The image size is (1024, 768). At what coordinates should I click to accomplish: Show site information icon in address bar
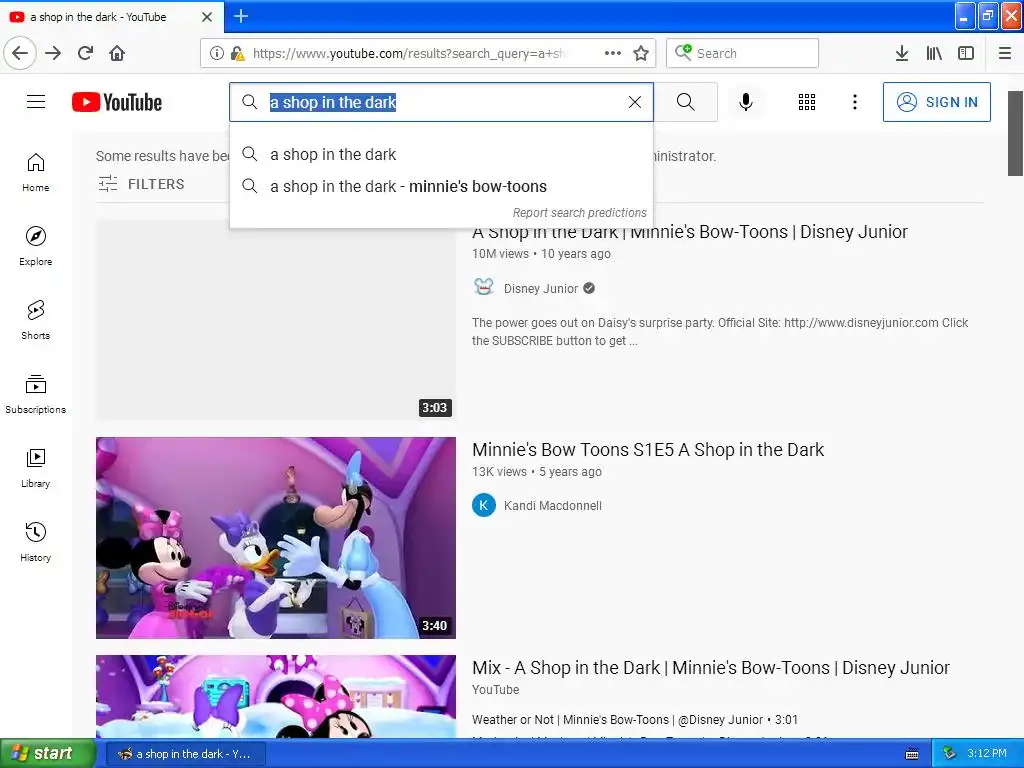click(x=216, y=53)
